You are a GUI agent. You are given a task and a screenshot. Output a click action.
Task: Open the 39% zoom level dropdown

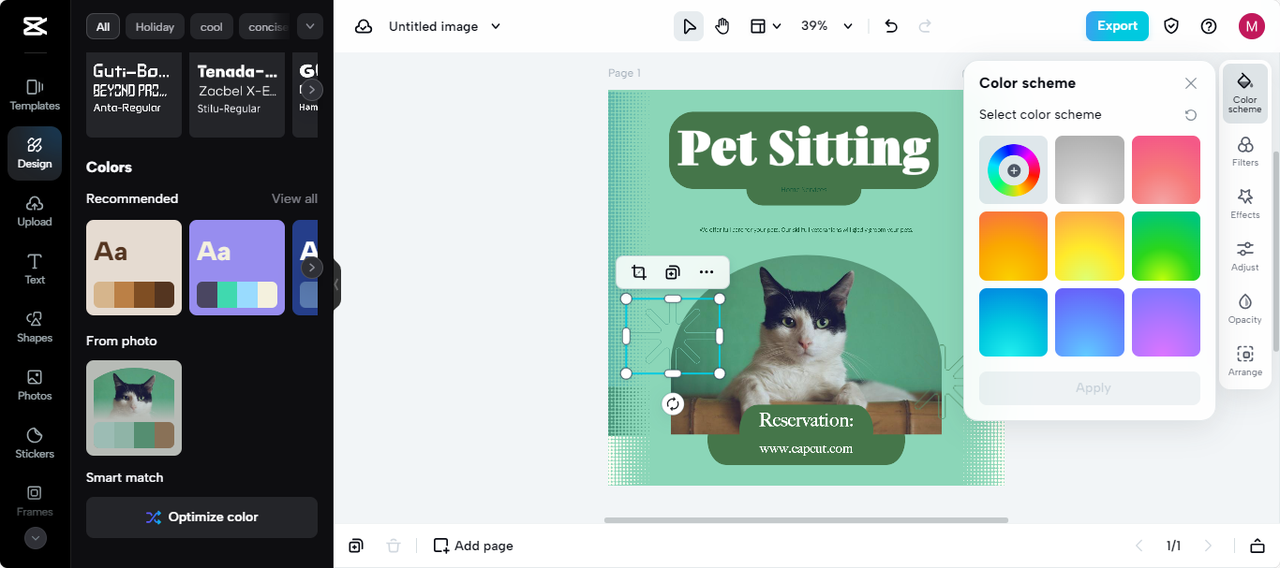pyautogui.click(x=827, y=26)
